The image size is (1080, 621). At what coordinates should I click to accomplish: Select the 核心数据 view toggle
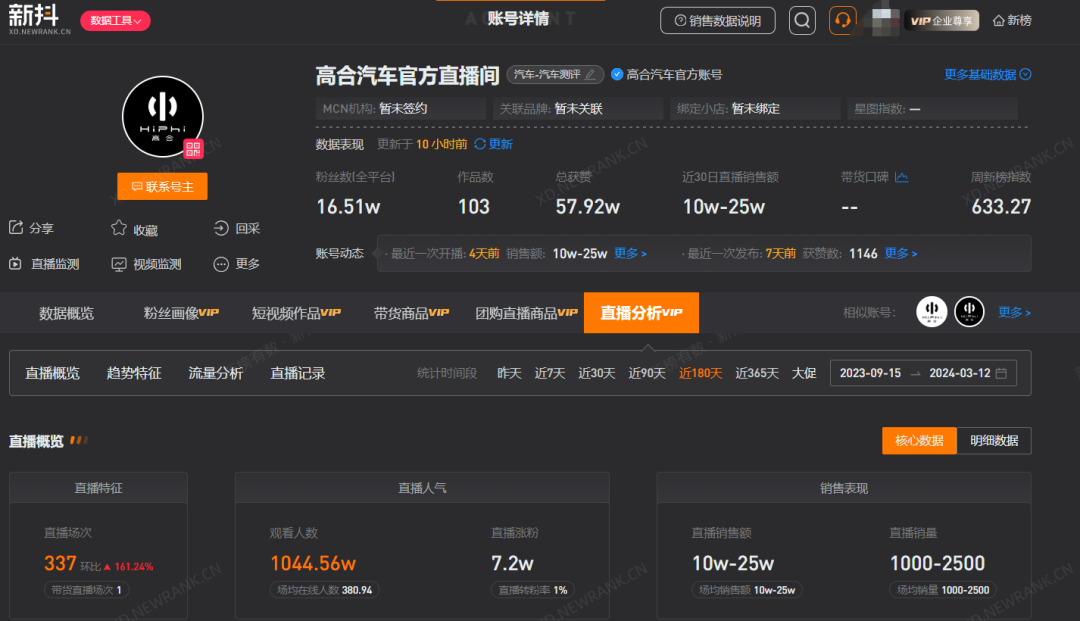pyautogui.click(x=918, y=441)
